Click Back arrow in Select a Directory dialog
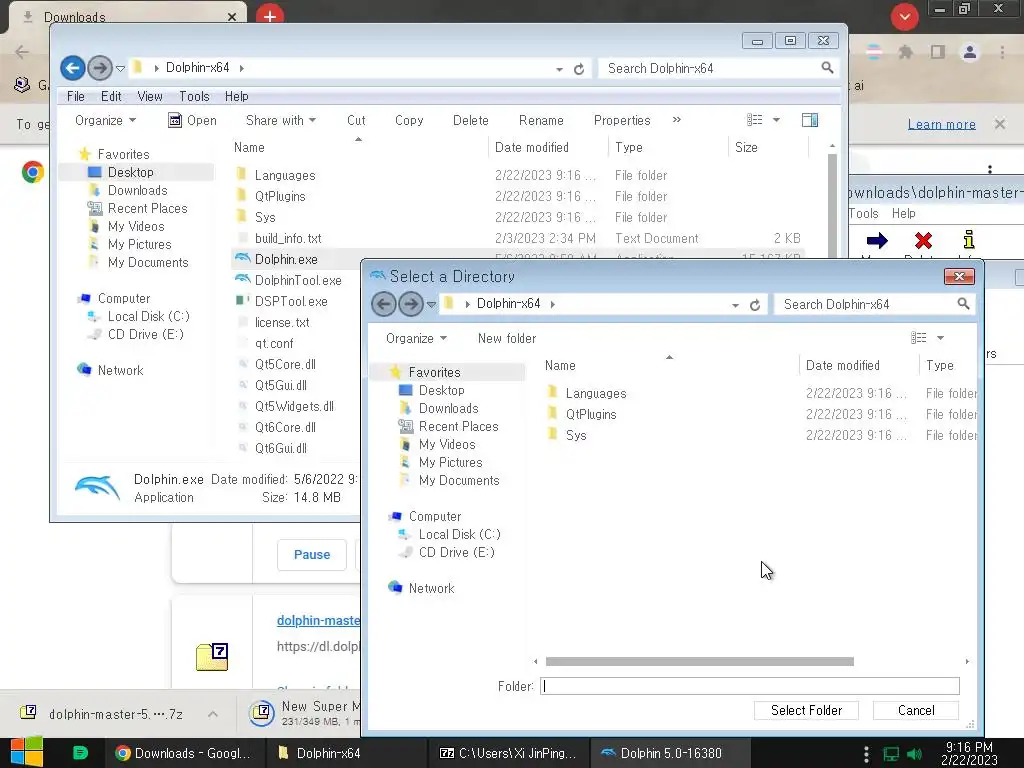Screen dimensions: 1024x768 coord(383,304)
